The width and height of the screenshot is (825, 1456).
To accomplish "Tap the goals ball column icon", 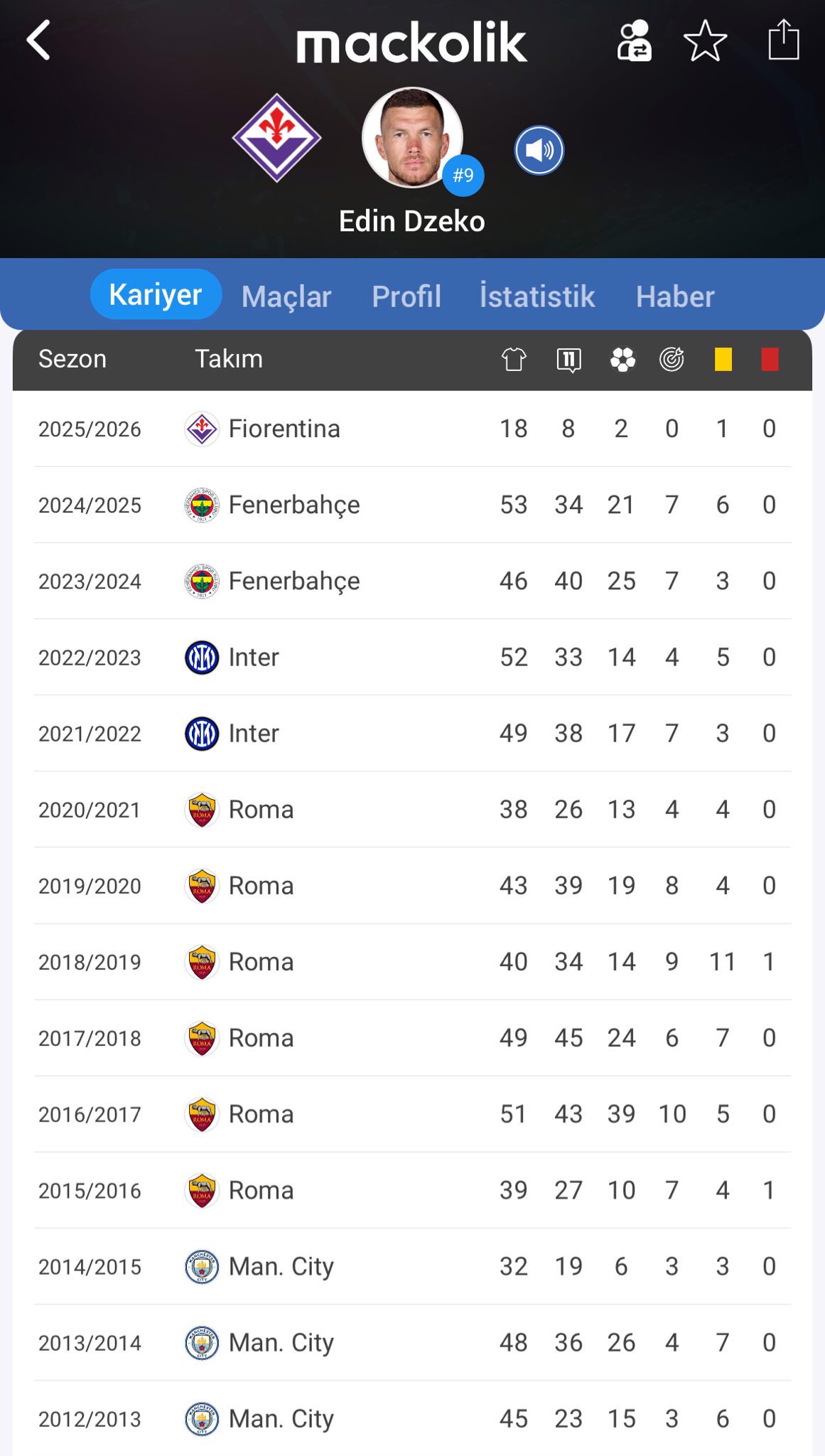I will click(x=622, y=360).
